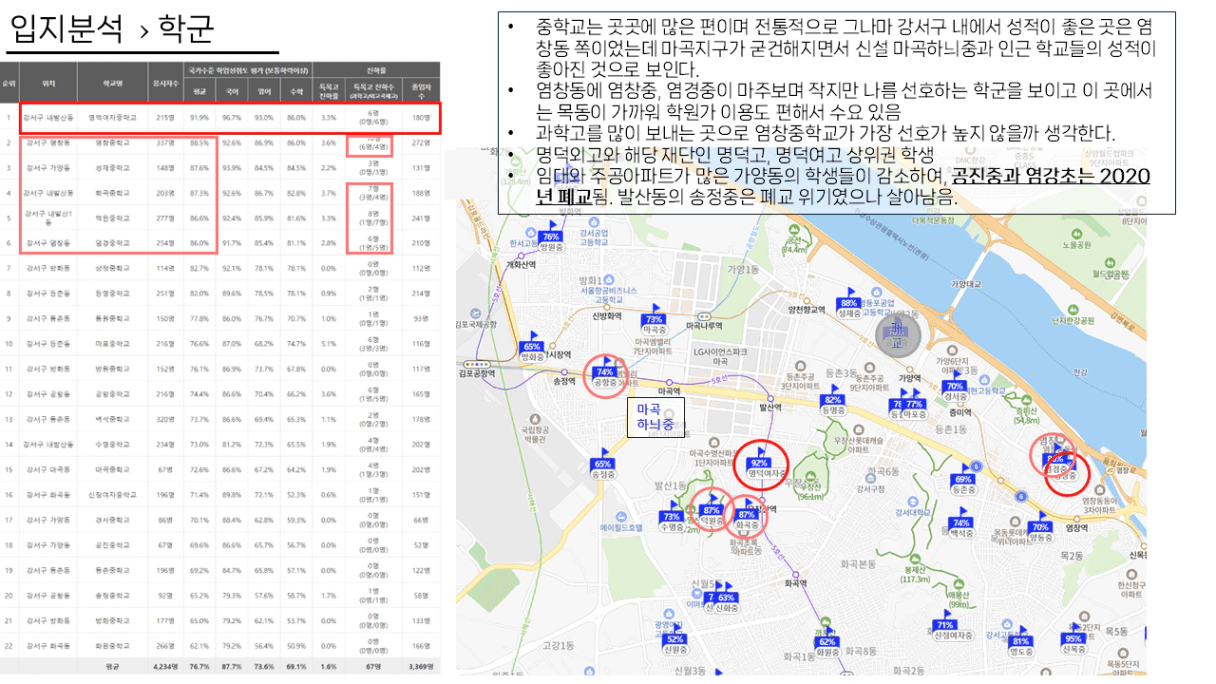Open the 63% flag marker at 신화중

726,597
